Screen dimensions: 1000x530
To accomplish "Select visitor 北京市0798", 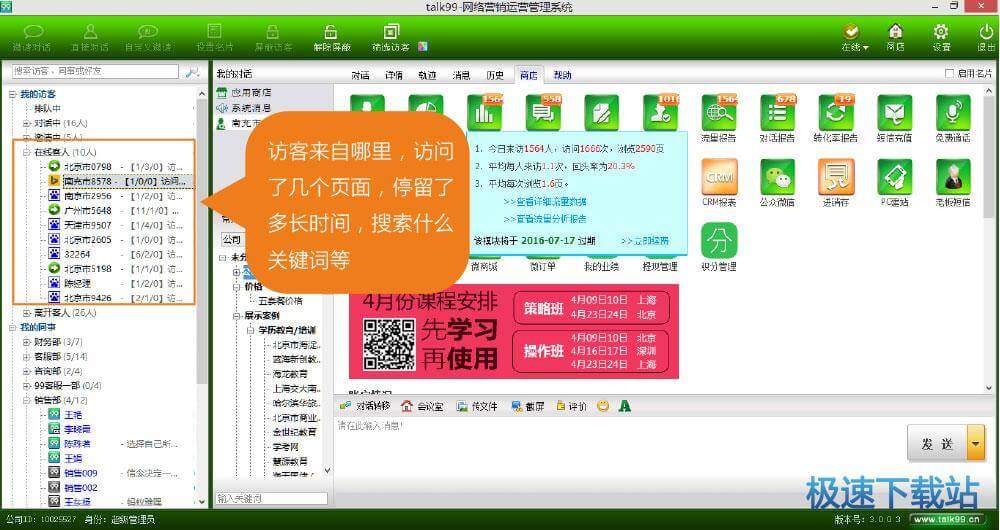I will (x=88, y=166).
